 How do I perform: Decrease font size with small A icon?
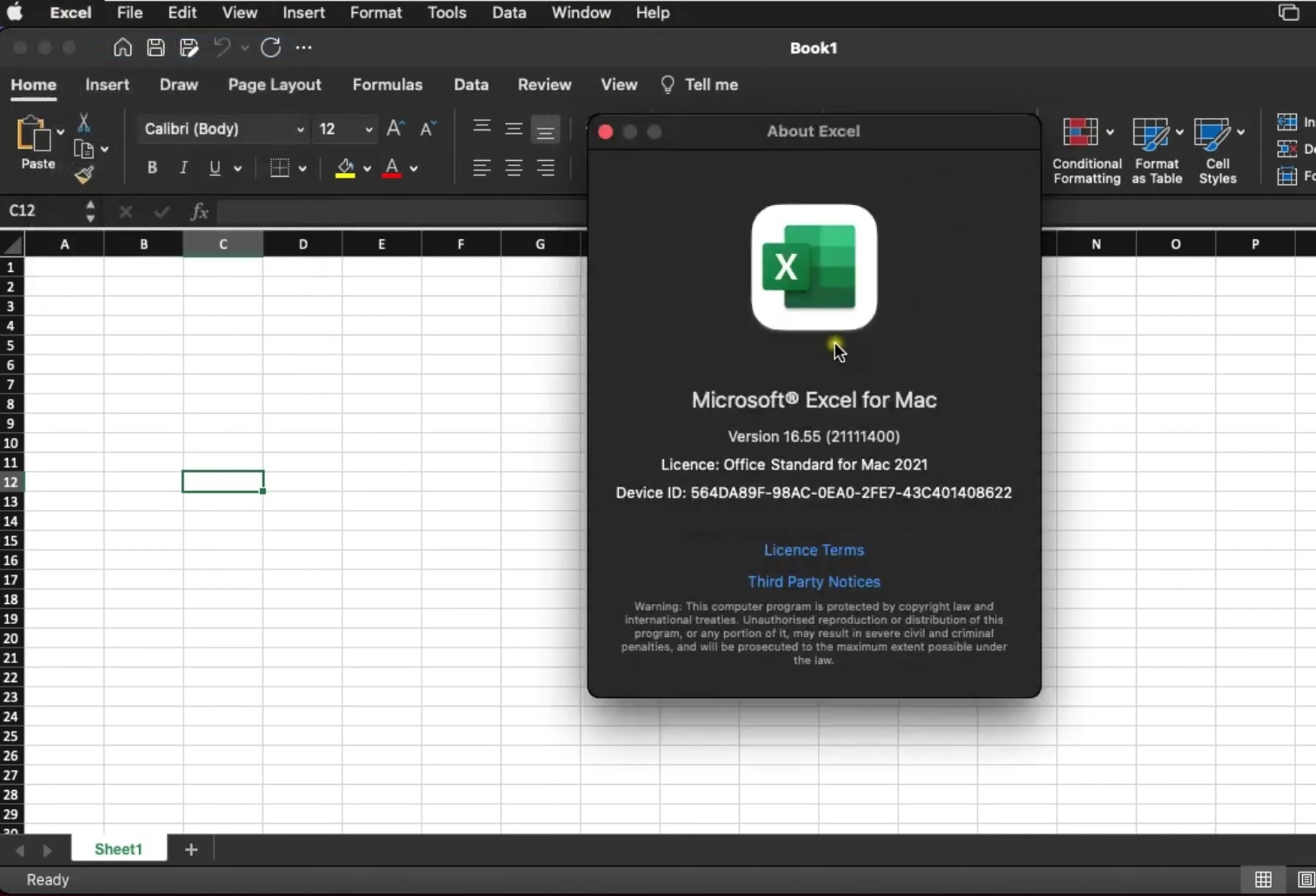tap(427, 129)
